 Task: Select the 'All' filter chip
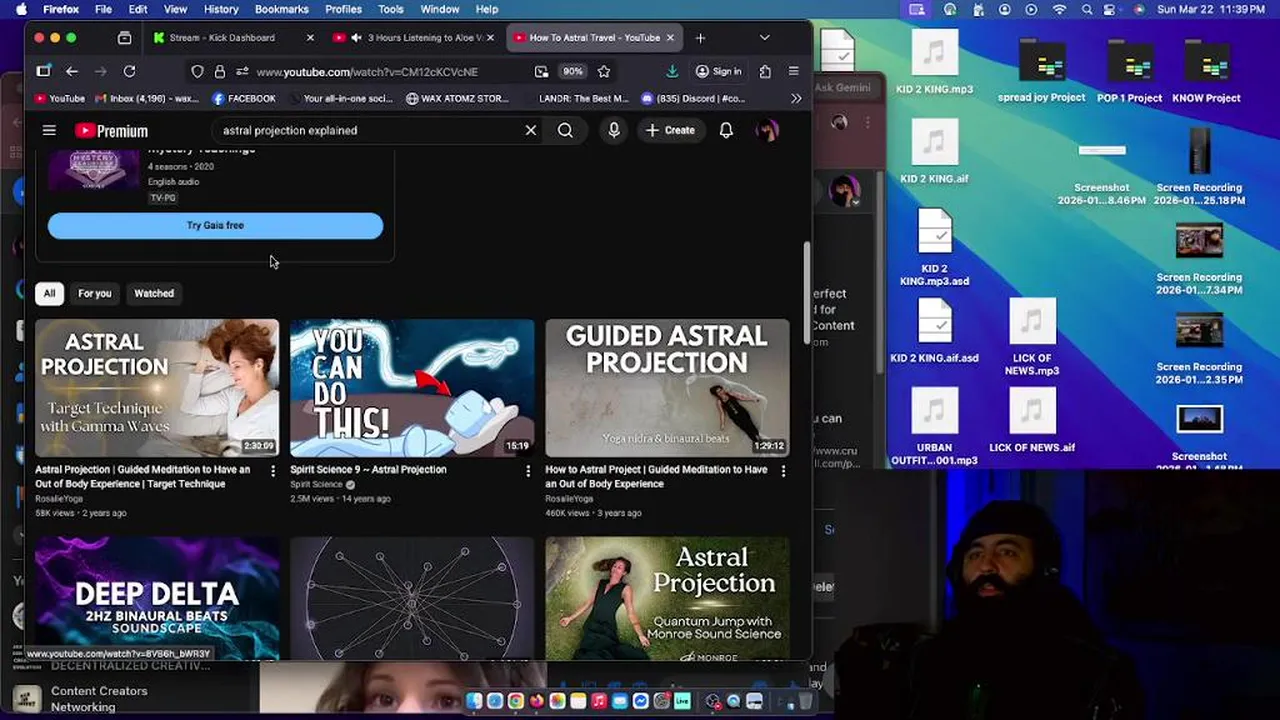pyautogui.click(x=49, y=293)
